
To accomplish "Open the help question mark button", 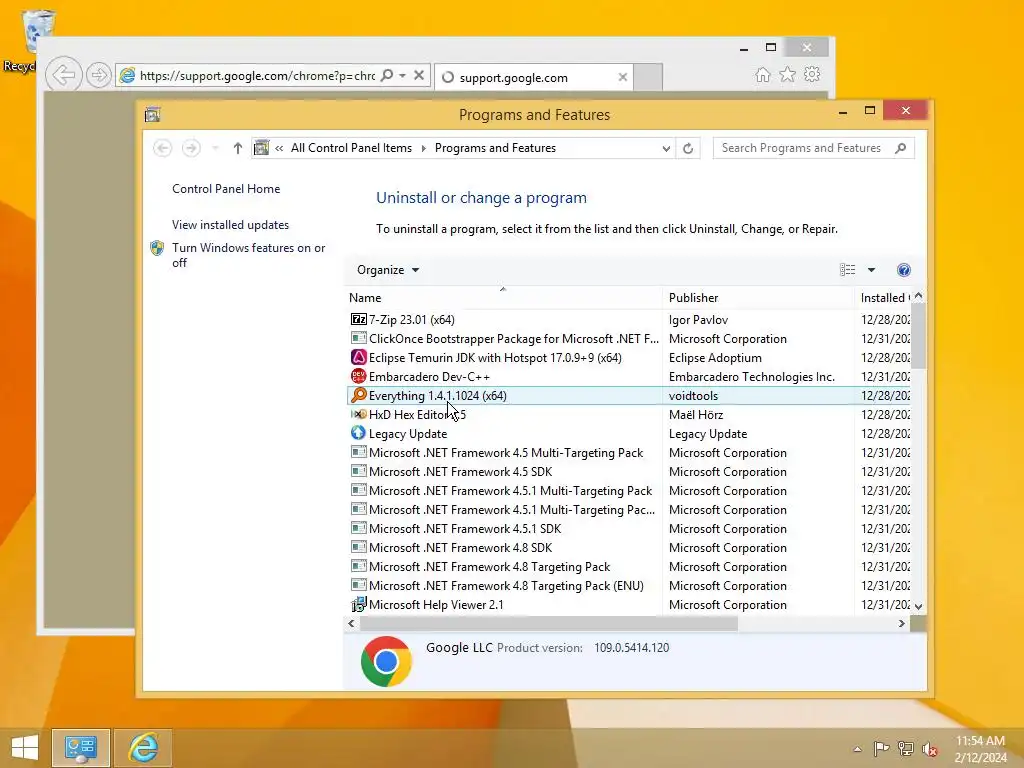I will pos(904,270).
